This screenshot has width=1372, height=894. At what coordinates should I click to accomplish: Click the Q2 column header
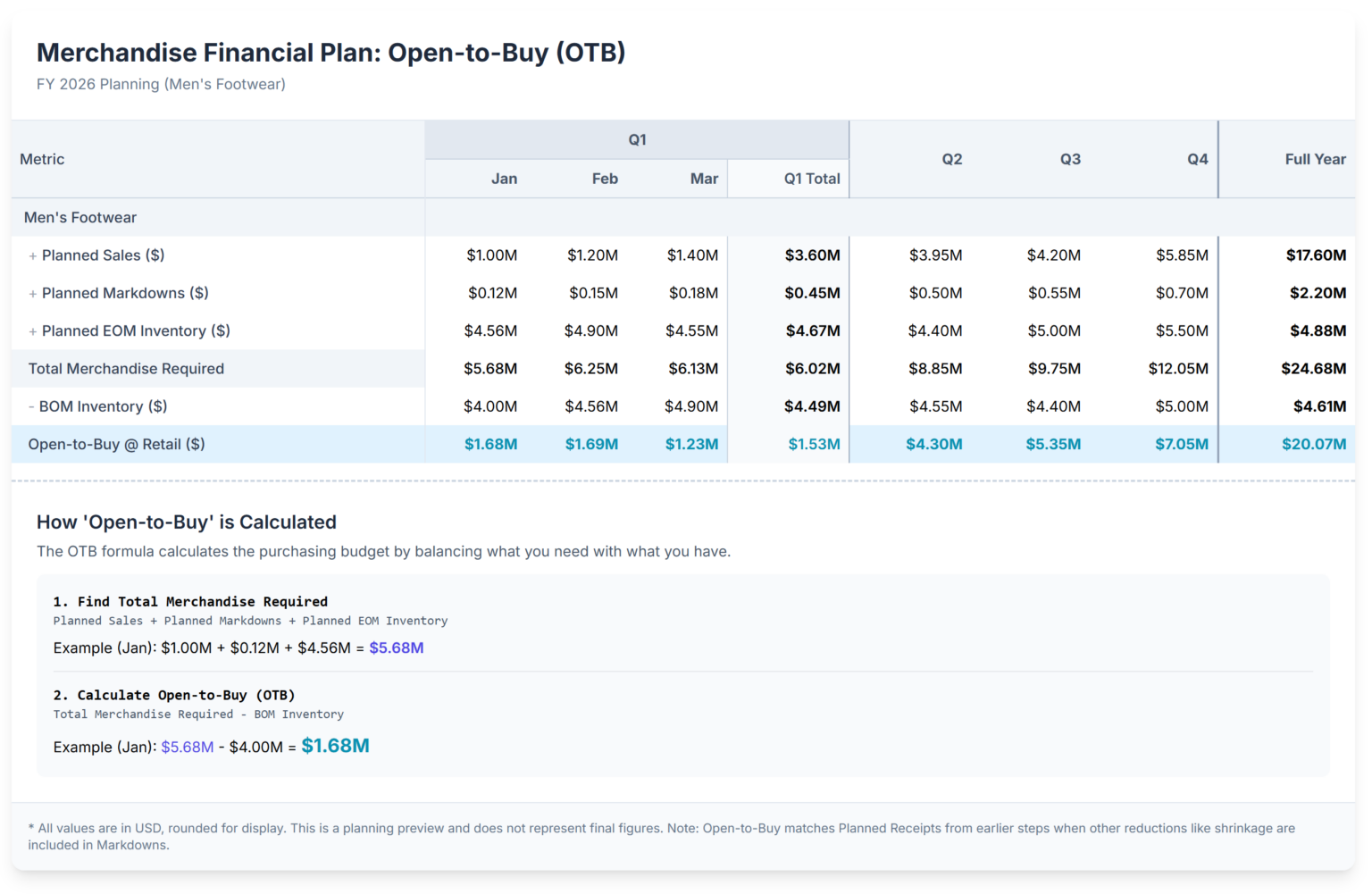[x=951, y=159]
